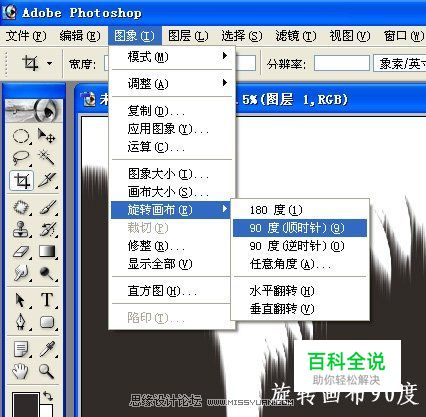
Task: Open the 编辑(E) menu
Action: click(80, 36)
